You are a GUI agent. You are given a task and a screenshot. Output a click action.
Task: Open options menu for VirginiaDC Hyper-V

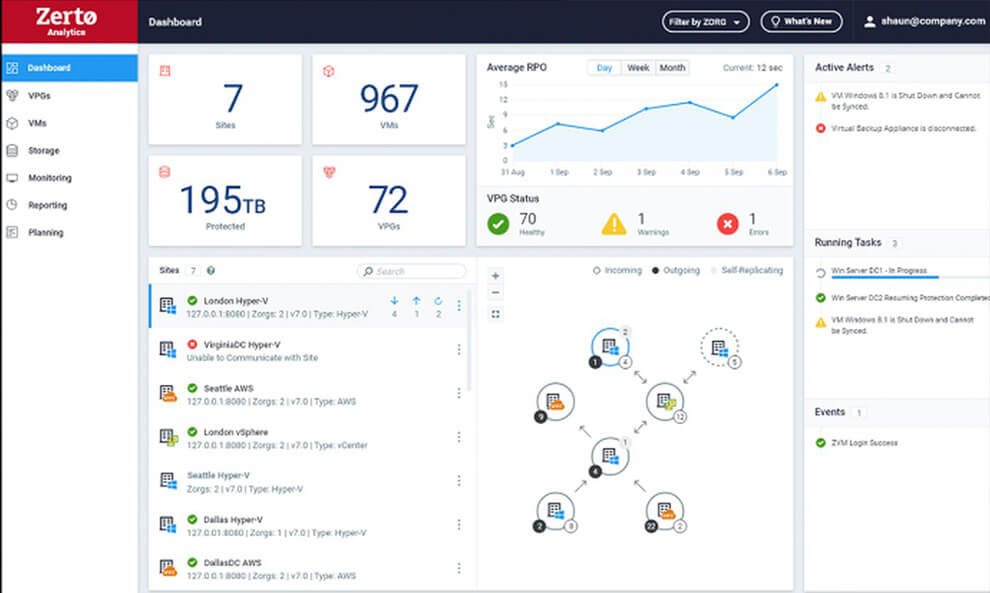[459, 349]
